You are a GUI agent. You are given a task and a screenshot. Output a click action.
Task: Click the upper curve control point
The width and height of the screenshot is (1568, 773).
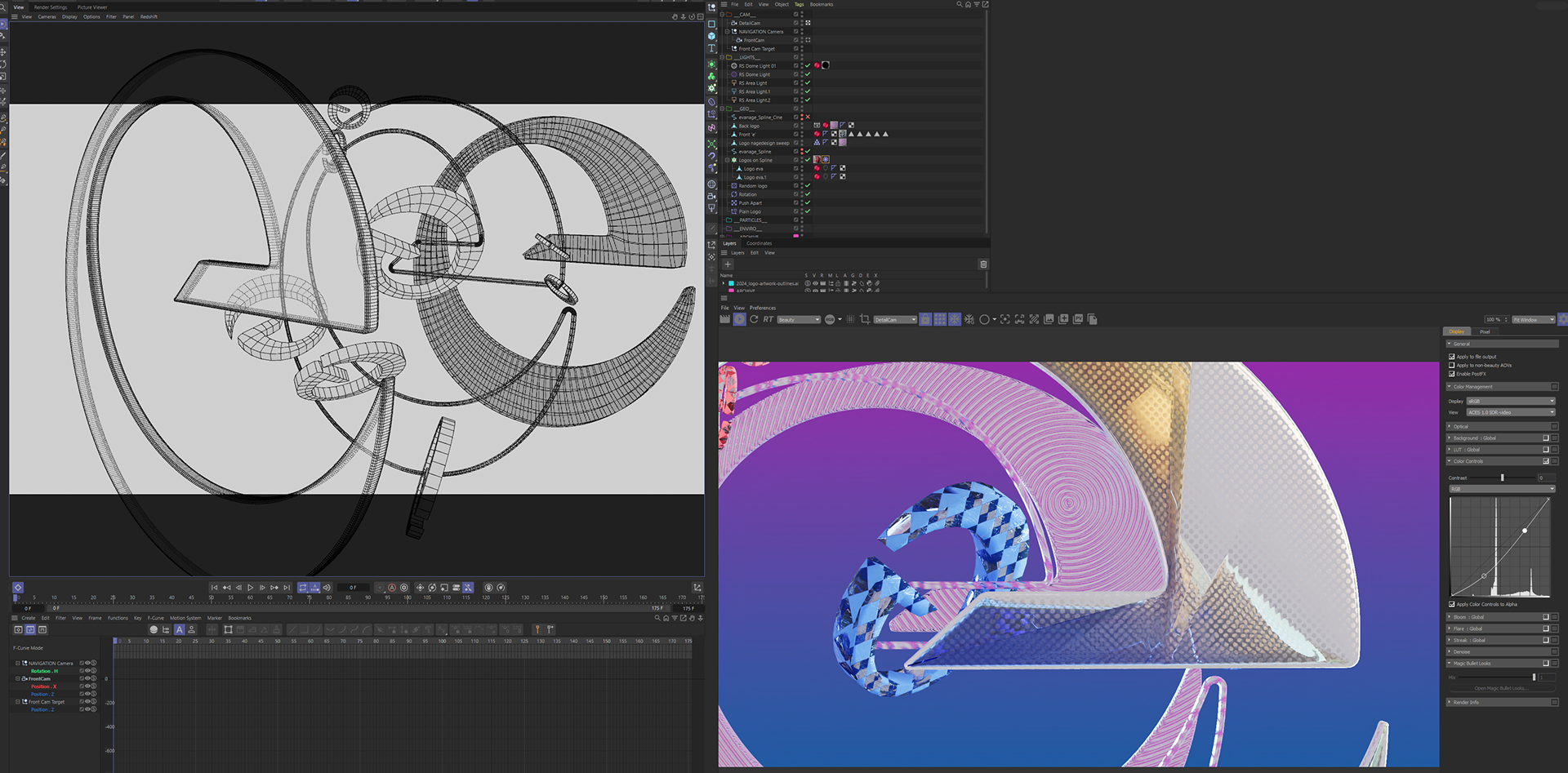coord(1525,531)
